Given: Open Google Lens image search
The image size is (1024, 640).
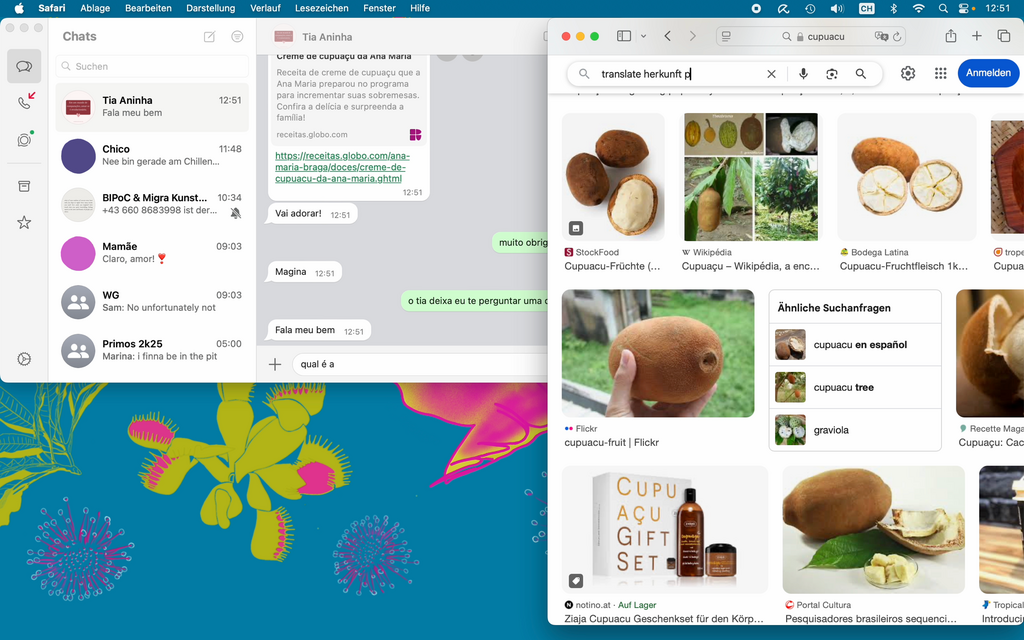Looking at the screenshot, I should (831, 74).
